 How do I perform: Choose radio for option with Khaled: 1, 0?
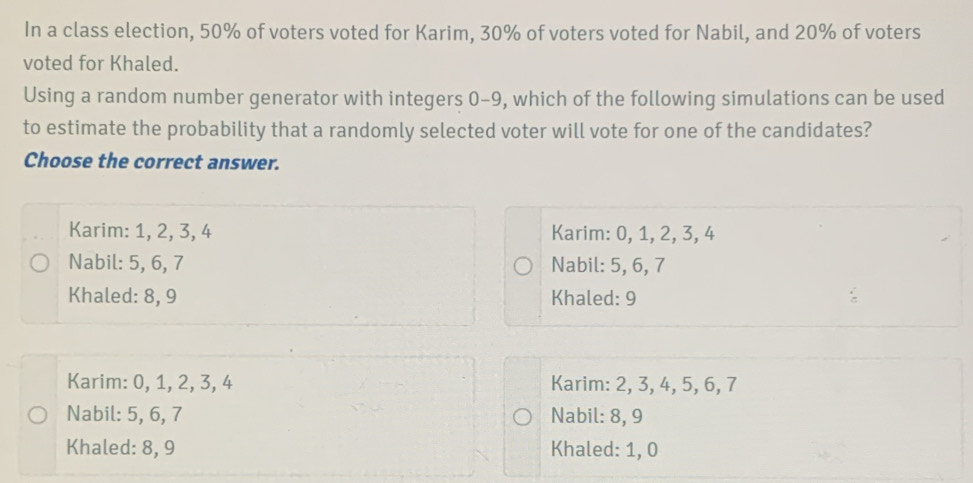pos(521,415)
